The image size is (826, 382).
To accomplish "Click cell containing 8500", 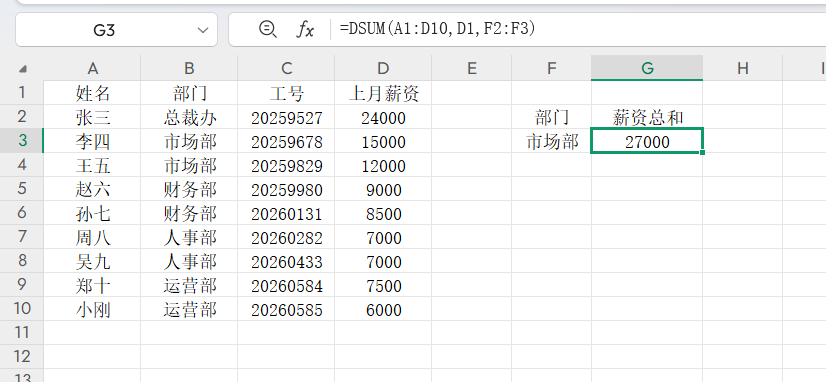I will point(383,213).
